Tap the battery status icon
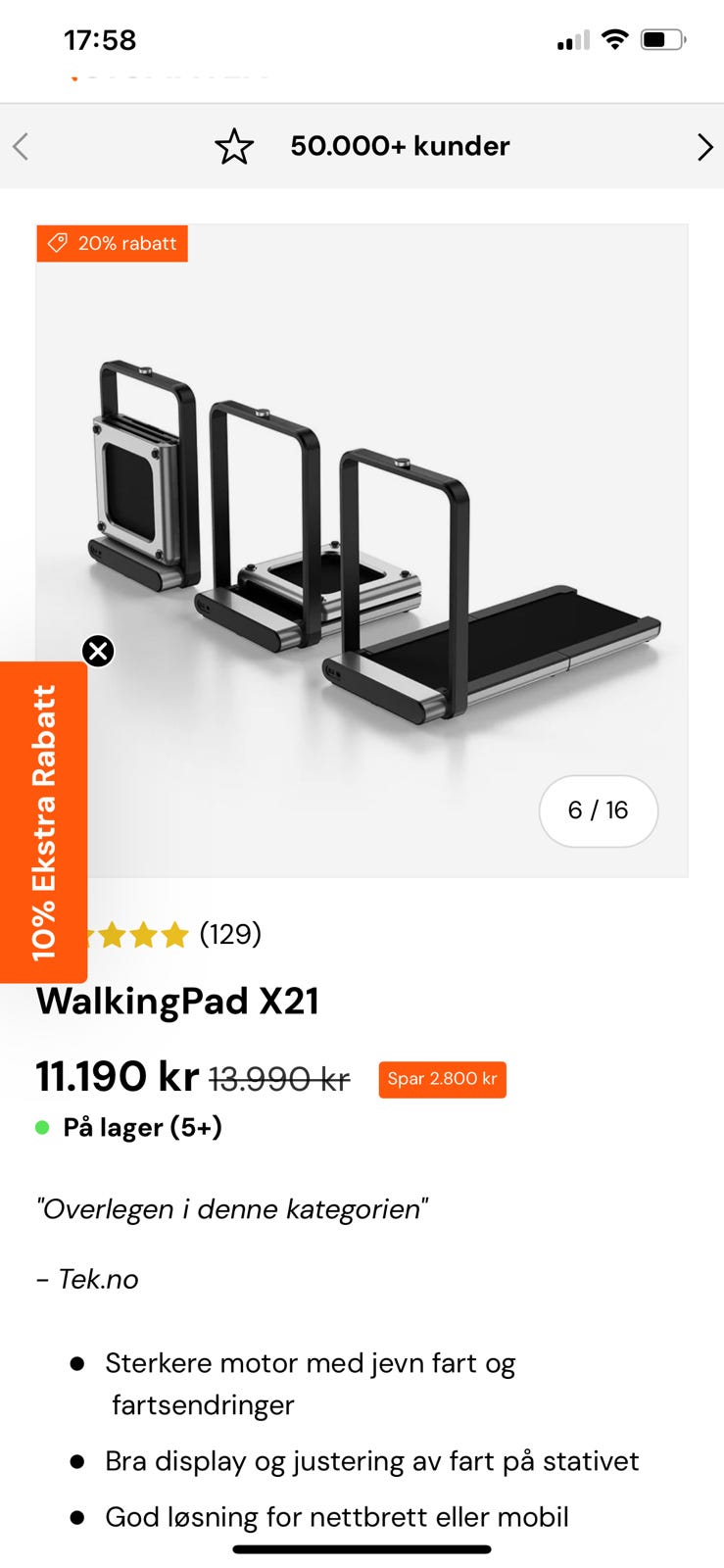724x1568 pixels. pyautogui.click(x=663, y=39)
